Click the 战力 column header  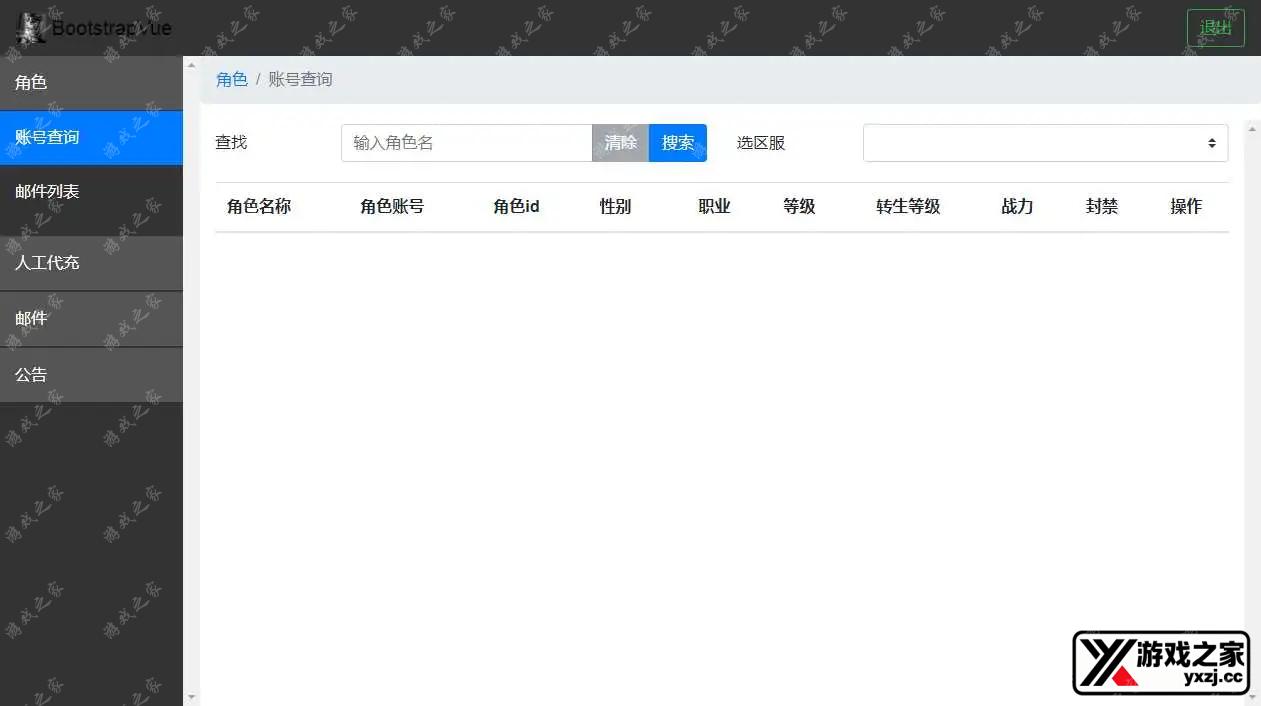1017,207
